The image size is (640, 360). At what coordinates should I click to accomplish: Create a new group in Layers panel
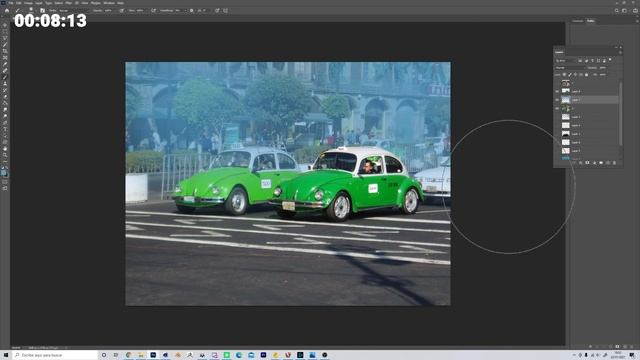pos(601,162)
